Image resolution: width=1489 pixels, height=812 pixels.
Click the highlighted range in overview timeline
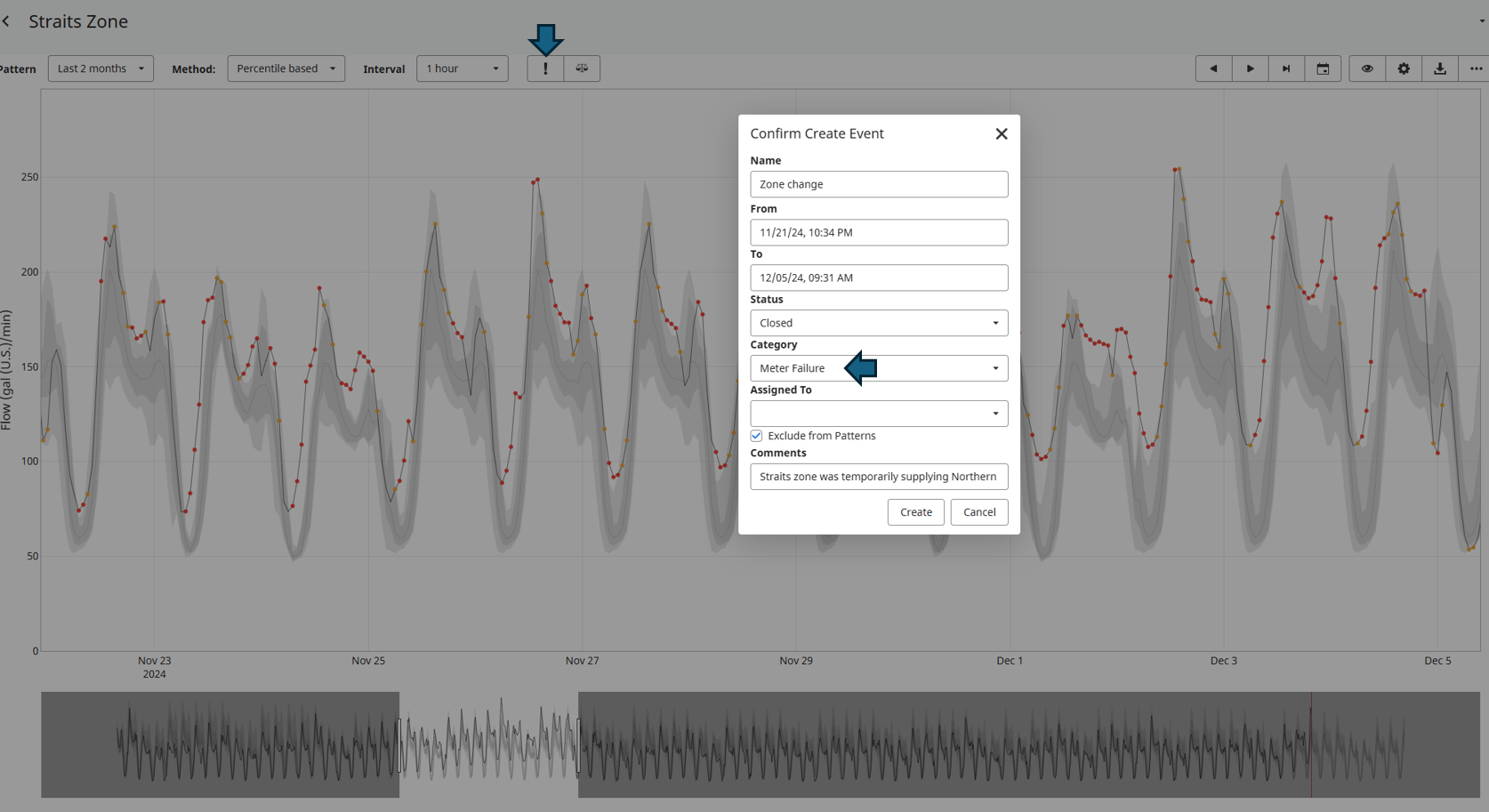(x=488, y=744)
